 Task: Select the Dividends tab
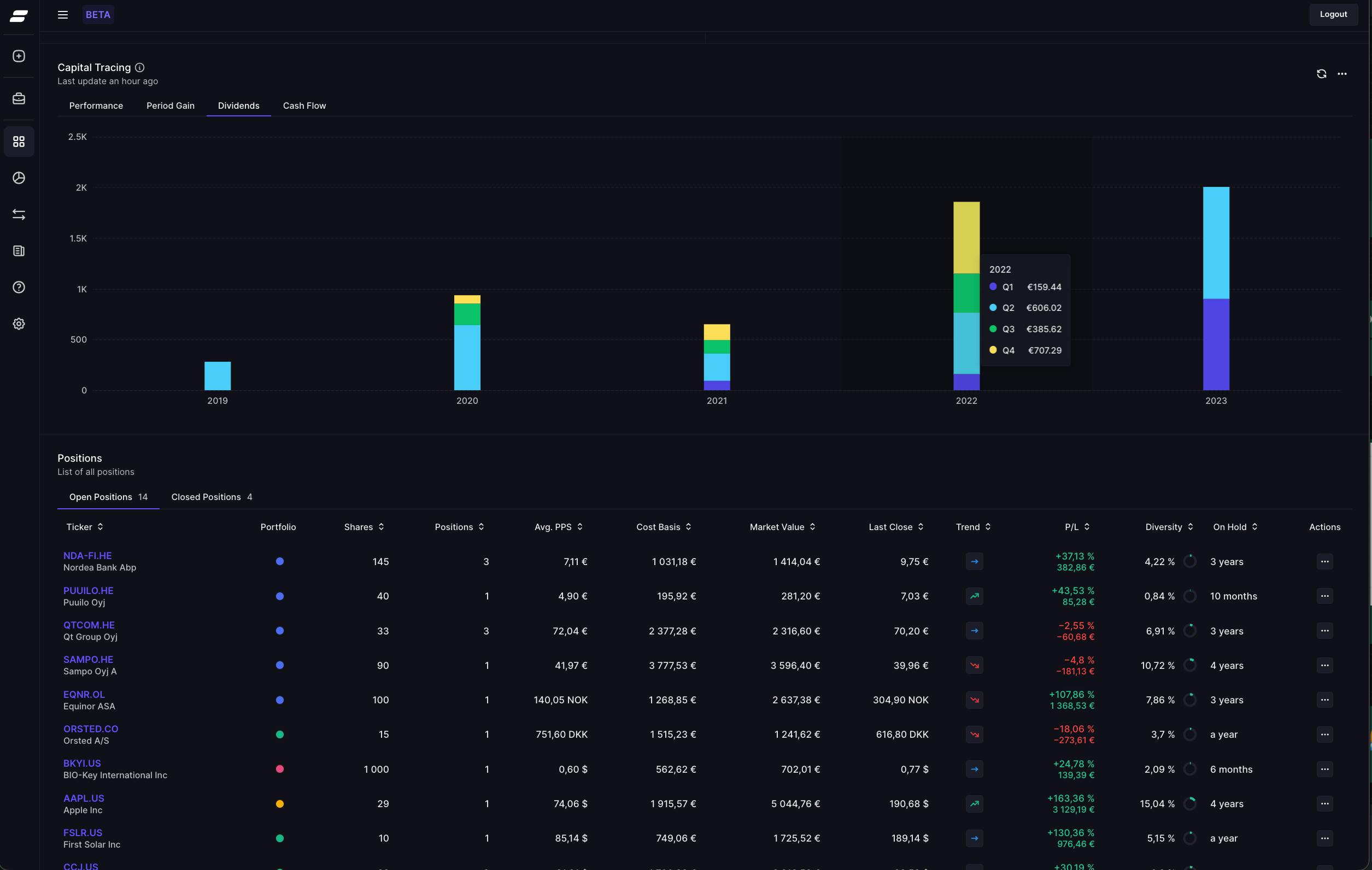tap(239, 105)
